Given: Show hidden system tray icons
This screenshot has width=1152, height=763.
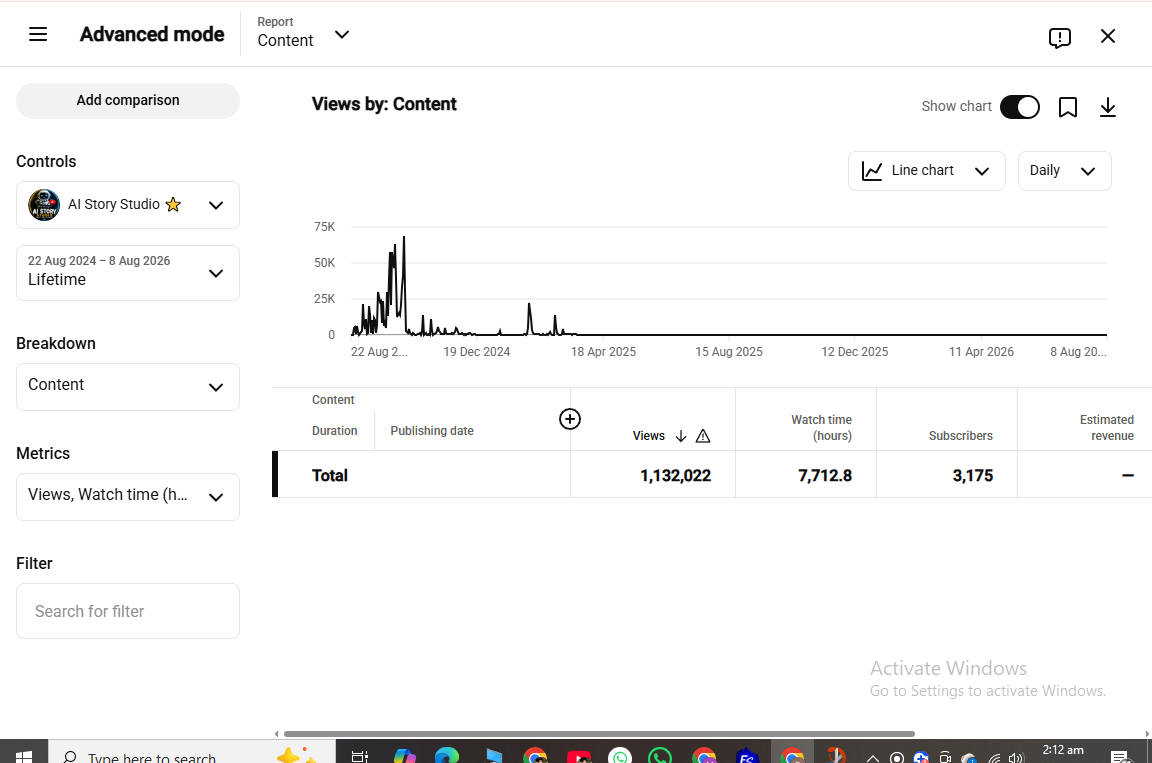Looking at the screenshot, I should point(873,758).
